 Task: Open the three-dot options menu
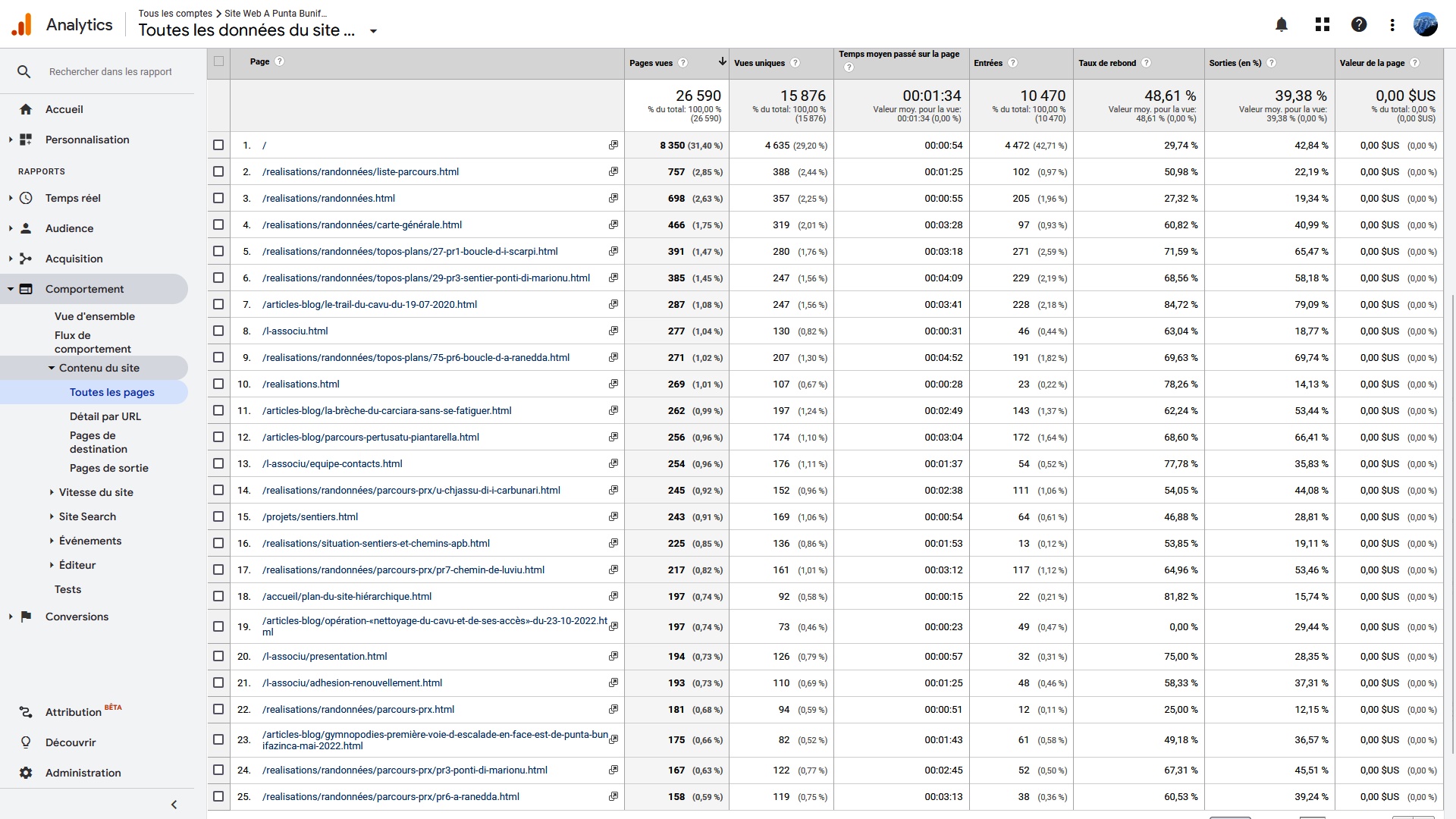pos(1392,25)
